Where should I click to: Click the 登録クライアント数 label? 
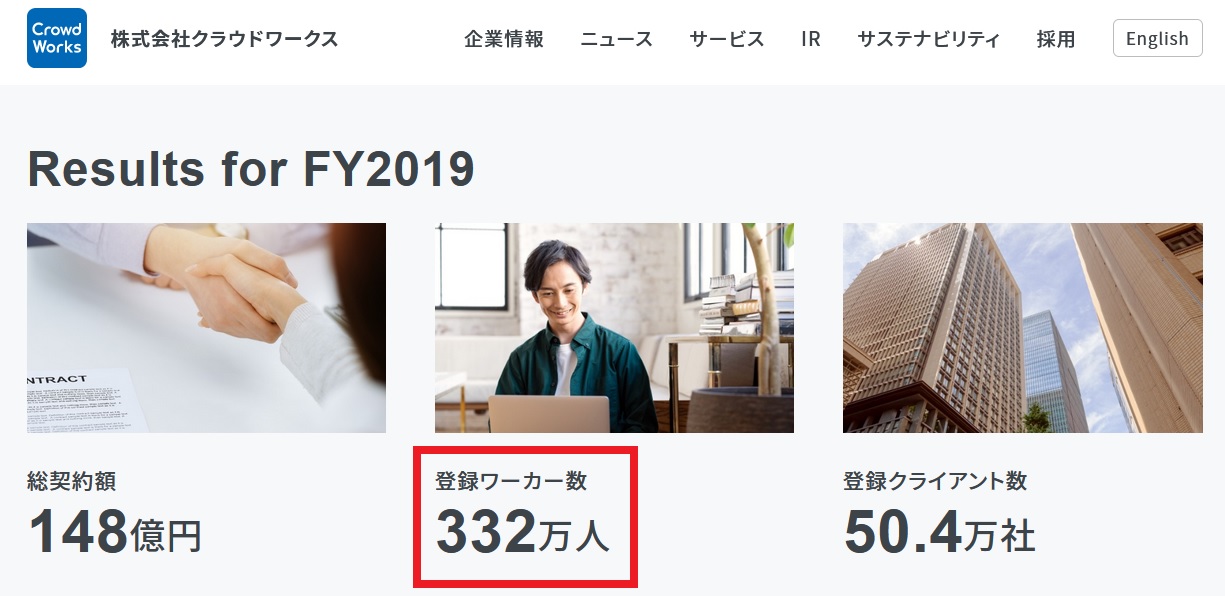pyautogui.click(x=935, y=481)
